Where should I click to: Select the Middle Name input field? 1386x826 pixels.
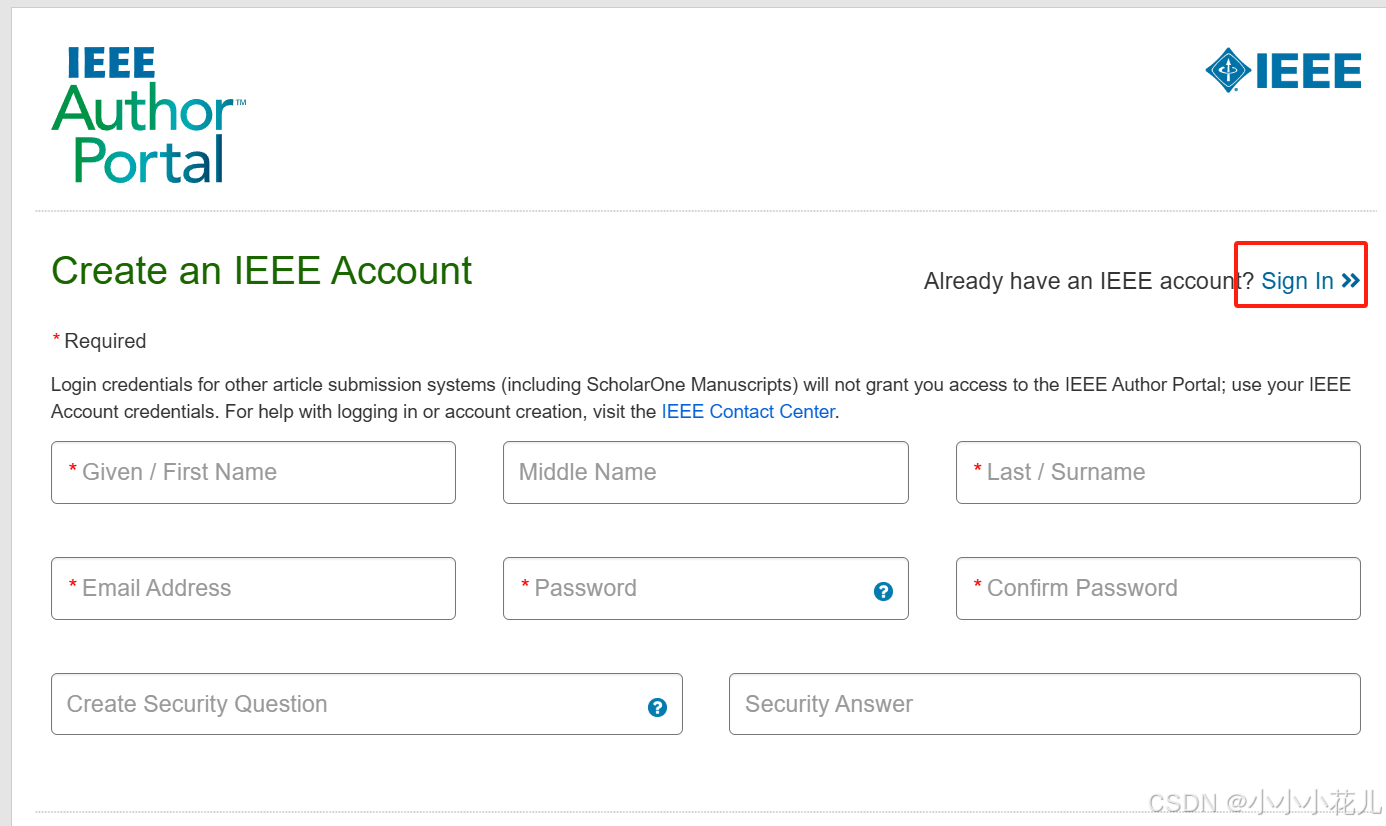point(705,472)
